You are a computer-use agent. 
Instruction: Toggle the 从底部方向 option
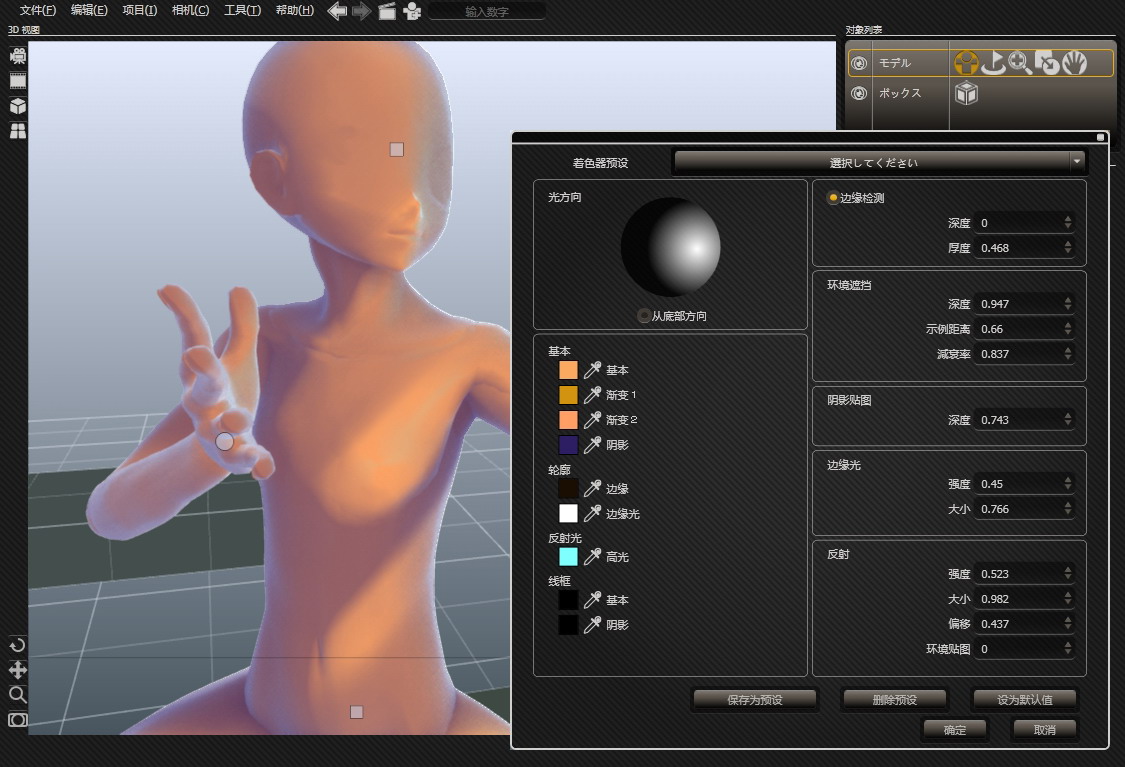click(x=643, y=316)
